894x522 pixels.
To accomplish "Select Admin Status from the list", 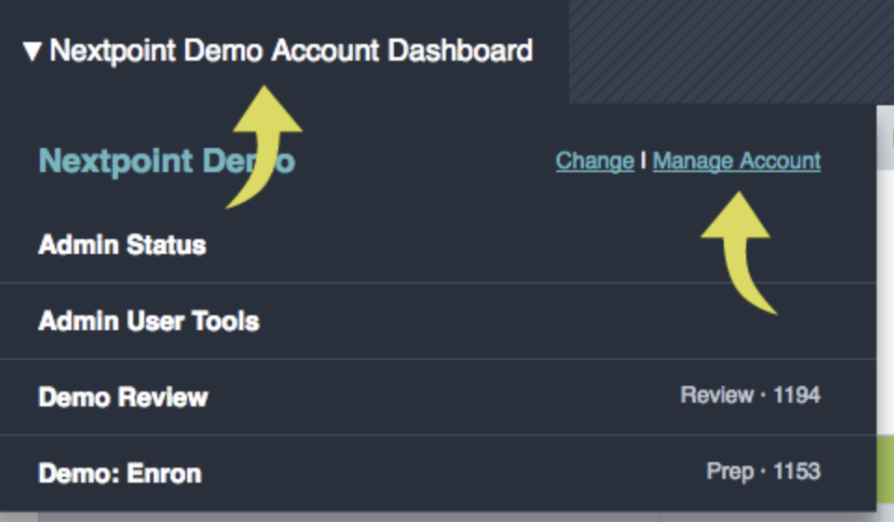I will [x=438, y=245].
